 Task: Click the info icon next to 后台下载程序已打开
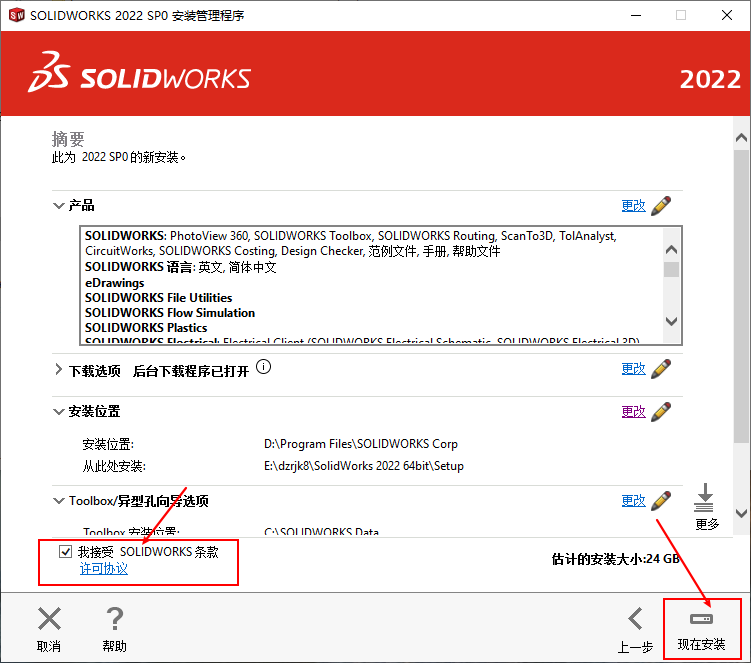(263, 367)
